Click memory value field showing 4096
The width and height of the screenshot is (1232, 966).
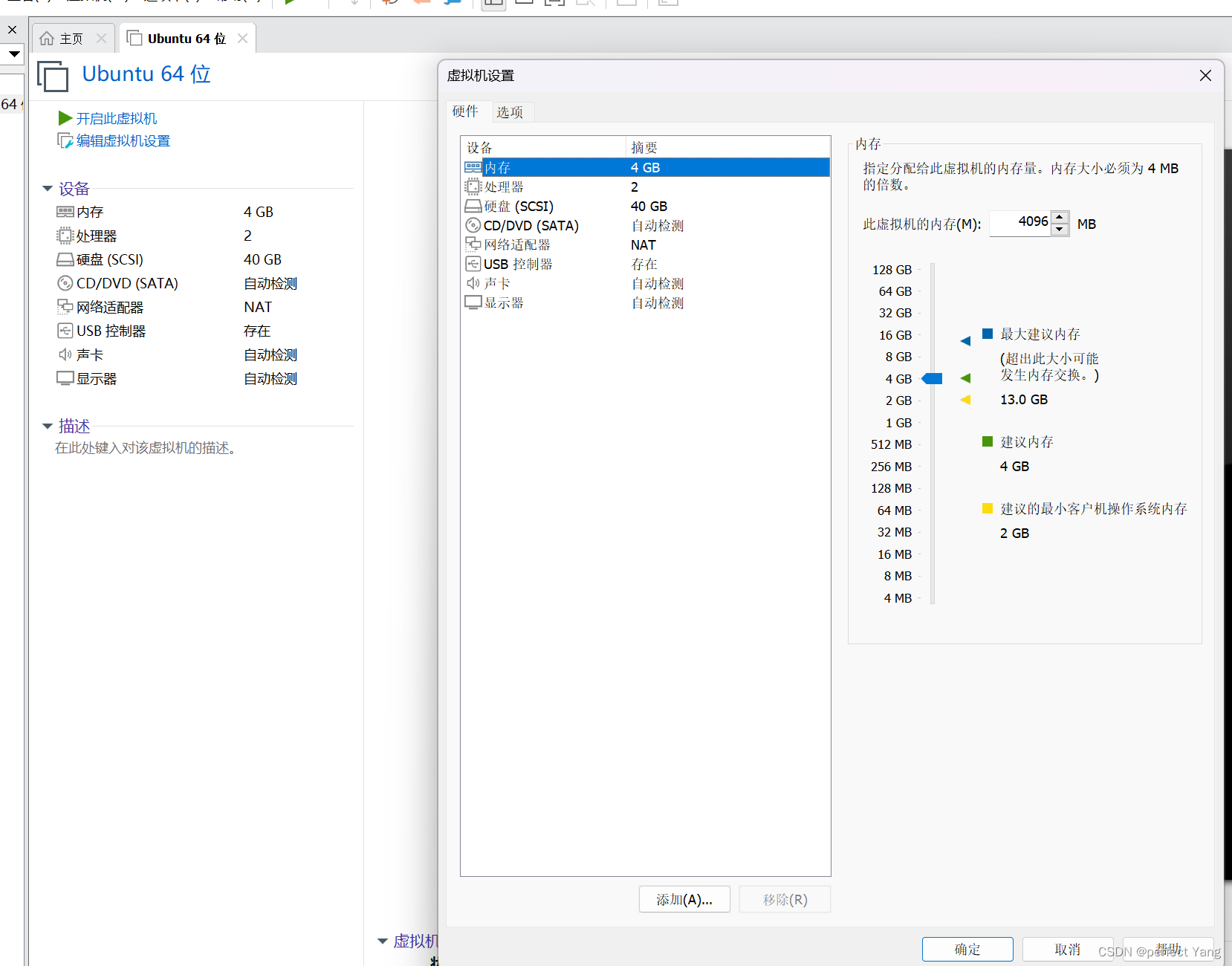click(1021, 223)
